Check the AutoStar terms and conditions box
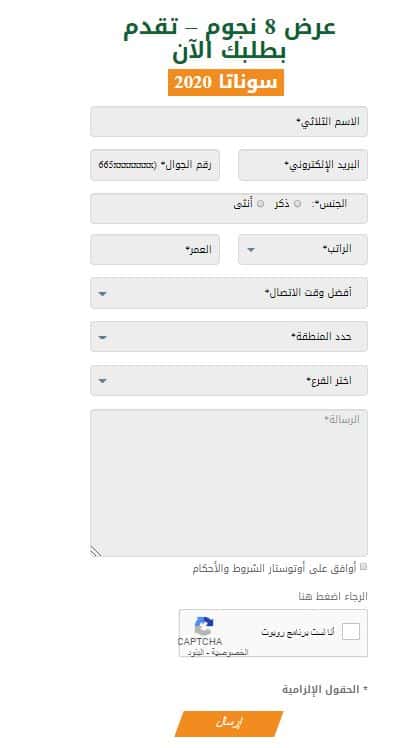This screenshot has height=748, width=396. click(x=364, y=566)
